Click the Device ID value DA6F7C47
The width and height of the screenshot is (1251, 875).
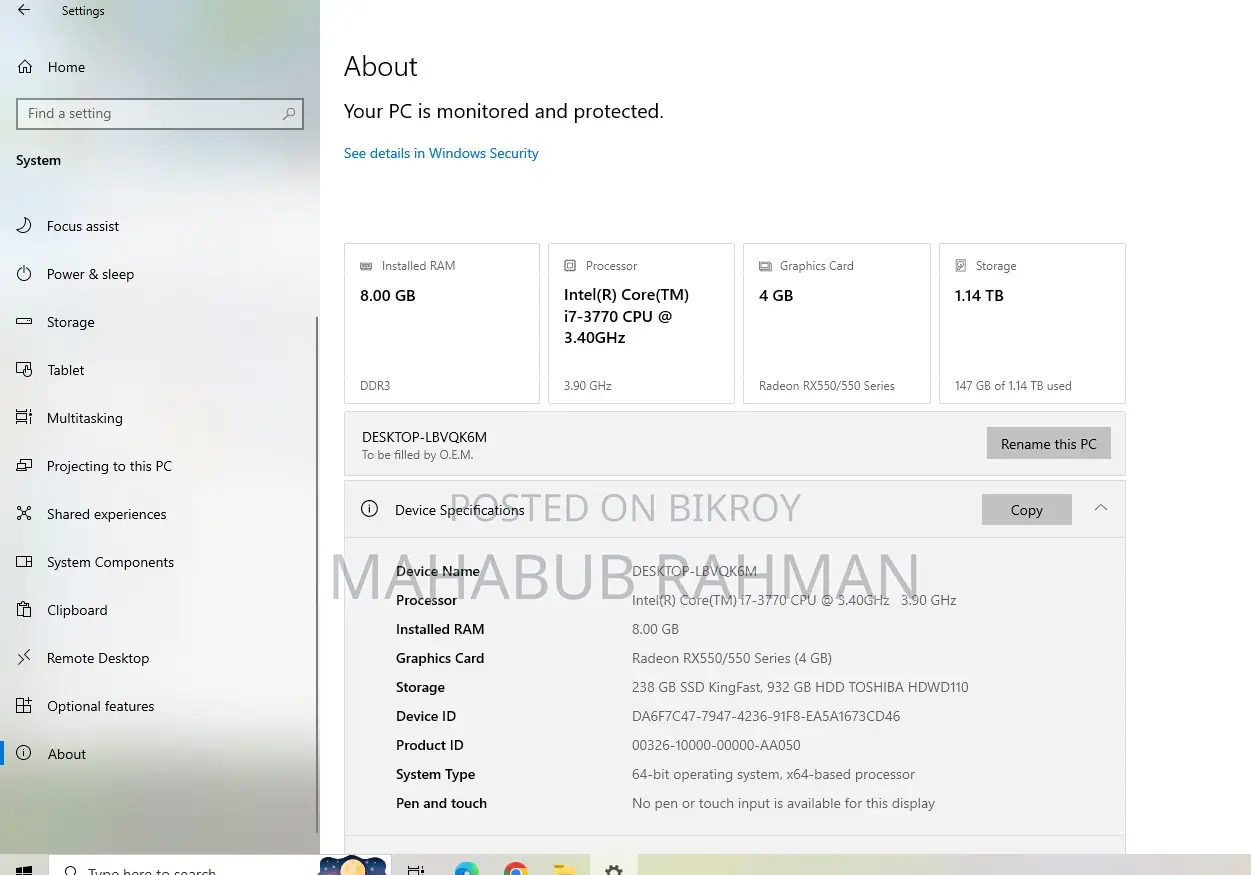[x=766, y=716]
